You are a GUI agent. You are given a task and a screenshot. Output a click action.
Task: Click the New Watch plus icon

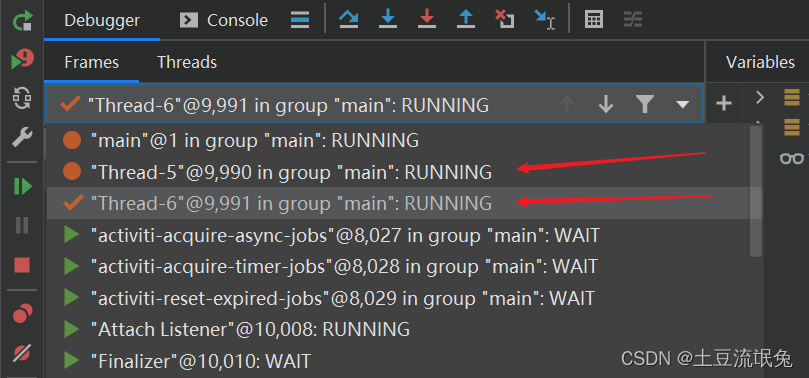(x=724, y=104)
